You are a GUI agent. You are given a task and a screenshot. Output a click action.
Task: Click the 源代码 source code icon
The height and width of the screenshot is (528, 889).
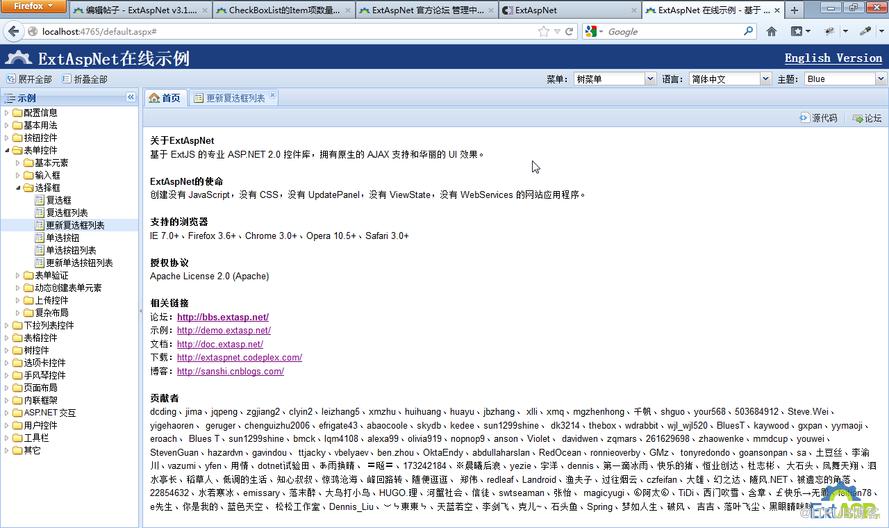point(805,118)
